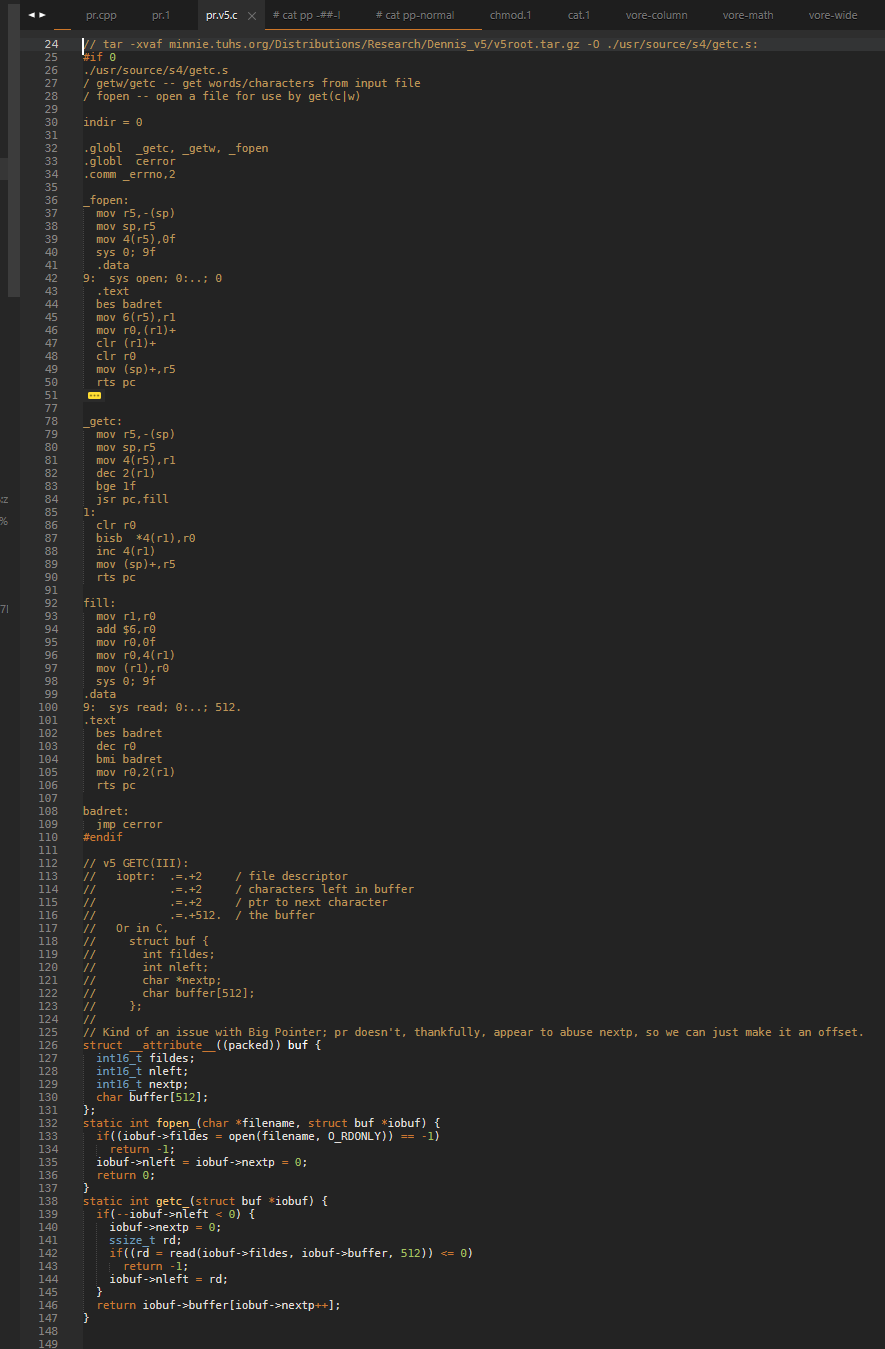Expand the folded code at line 51

tap(95, 396)
